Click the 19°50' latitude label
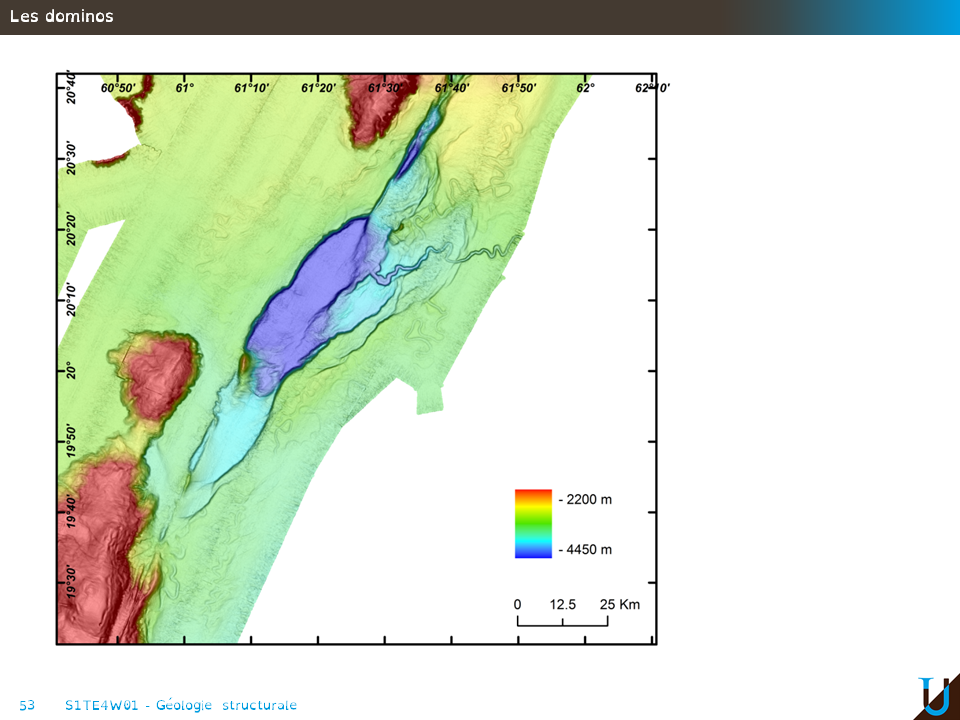Image resolution: width=960 pixels, height=720 pixels. point(71,441)
